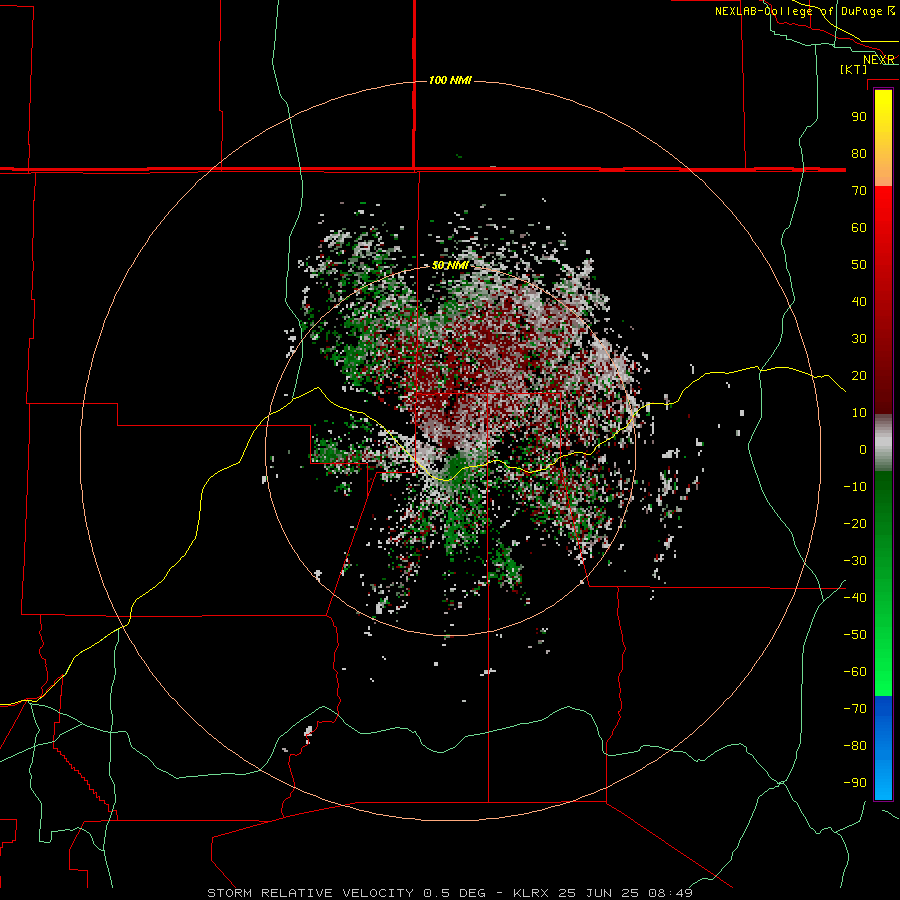Click the gray zero-velocity segment of the color bar
Image resolution: width=900 pixels, height=900 pixels.
pos(883,443)
